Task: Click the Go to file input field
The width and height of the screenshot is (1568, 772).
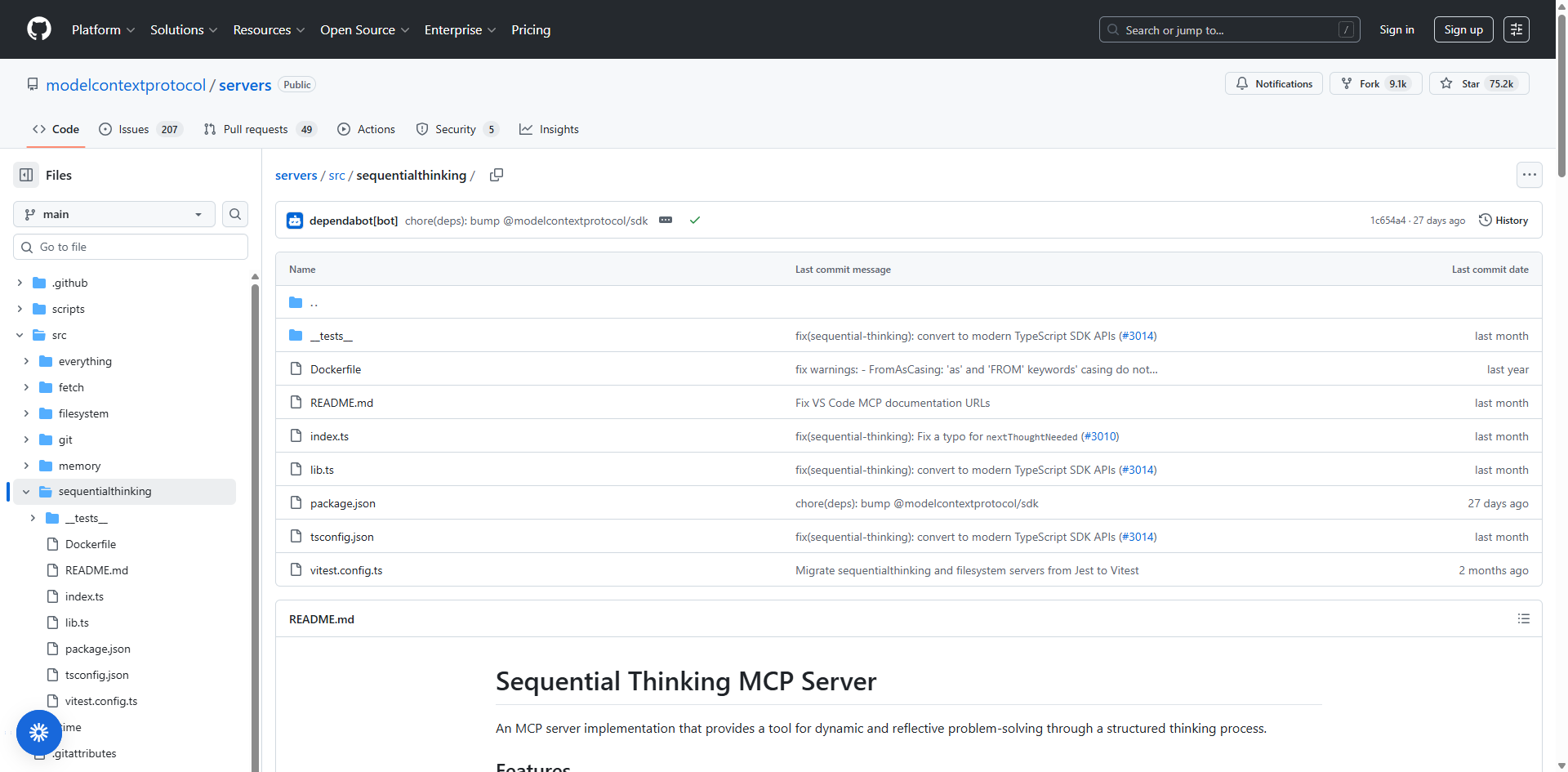Action: point(130,246)
